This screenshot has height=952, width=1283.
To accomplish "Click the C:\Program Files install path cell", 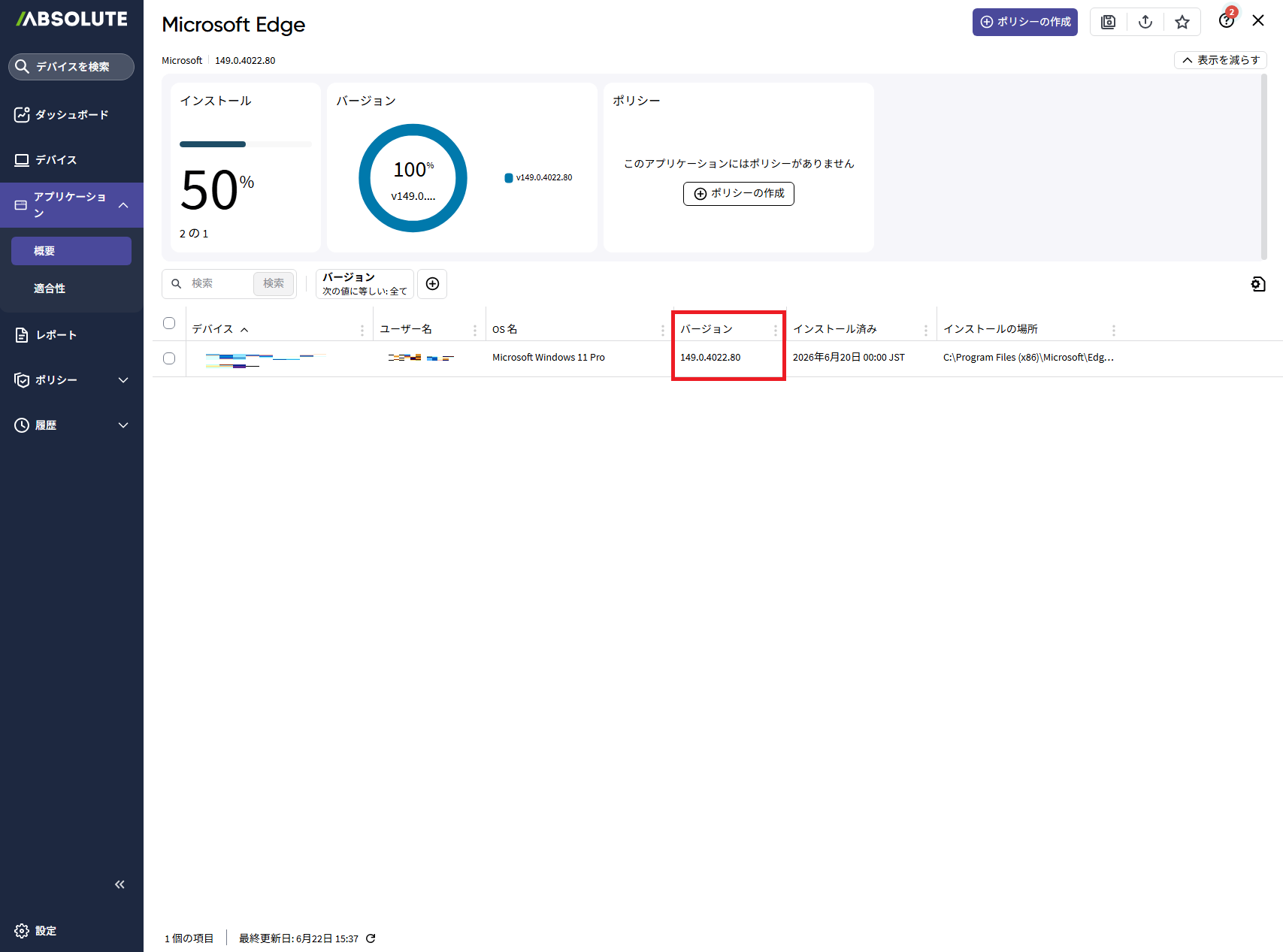I will point(1028,358).
